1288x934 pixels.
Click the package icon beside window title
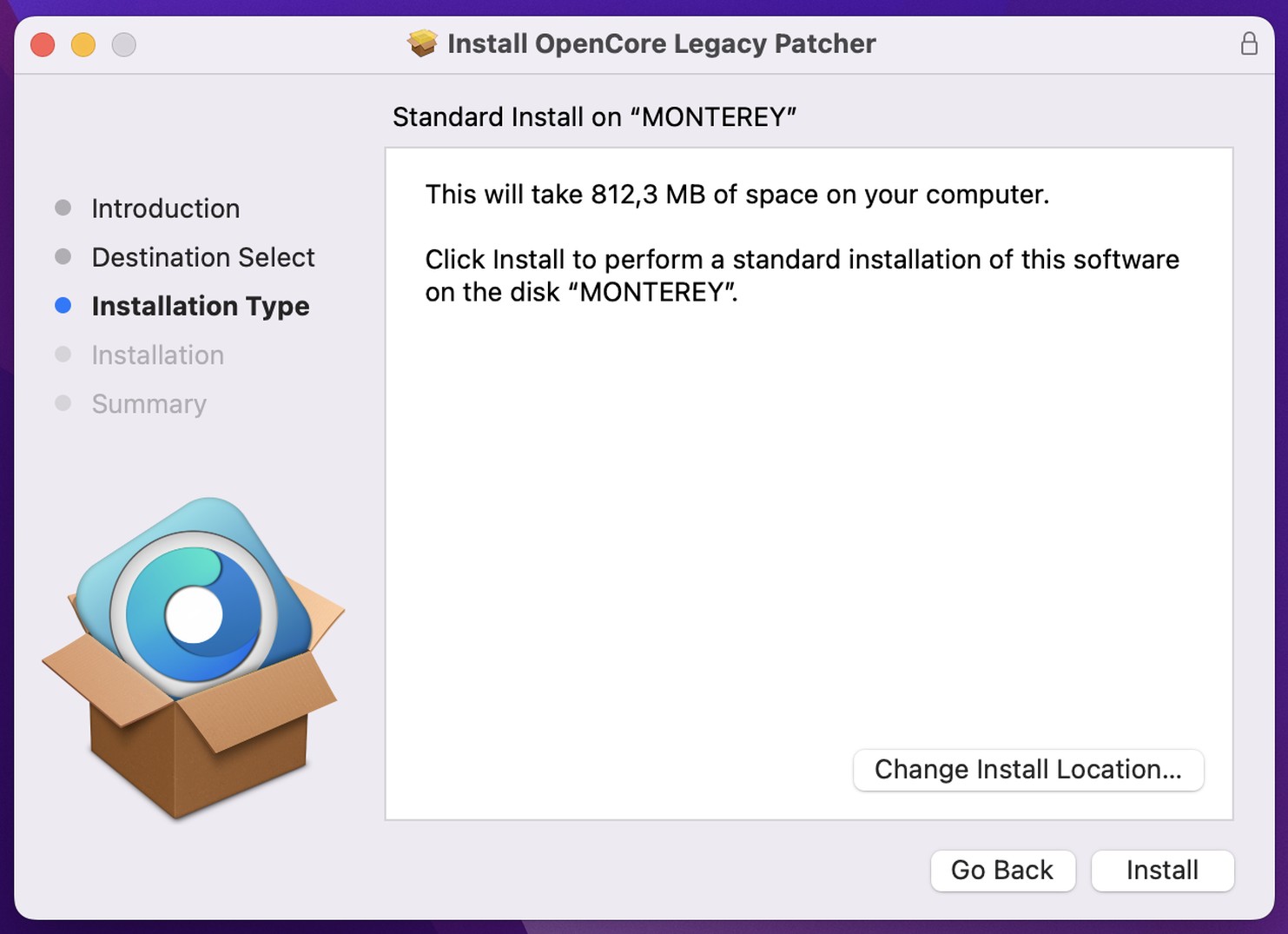pyautogui.click(x=422, y=43)
